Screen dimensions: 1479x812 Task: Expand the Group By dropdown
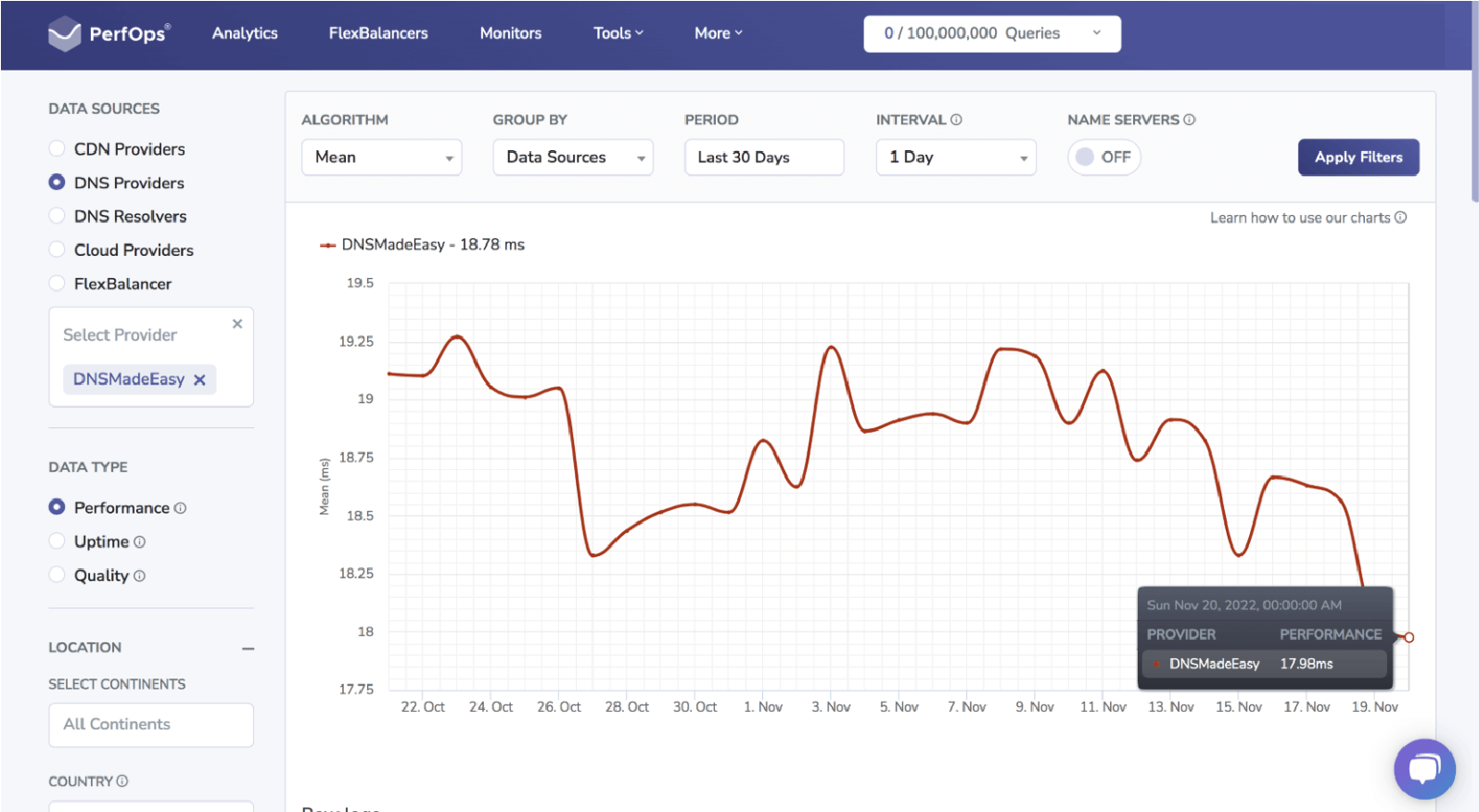[x=572, y=158]
